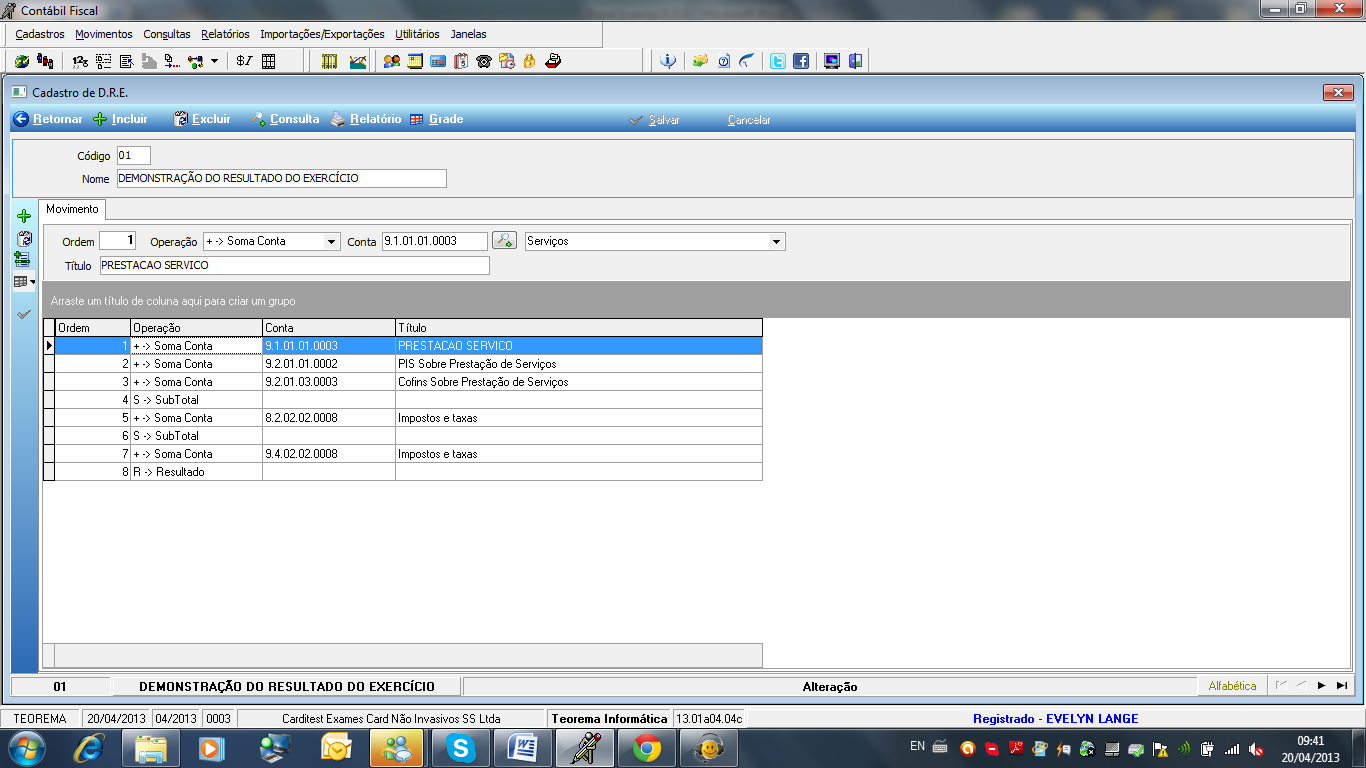Viewport: 1366px width, 768px height.
Task: Open the Facebook icon on the toolbar
Action: 801,61
